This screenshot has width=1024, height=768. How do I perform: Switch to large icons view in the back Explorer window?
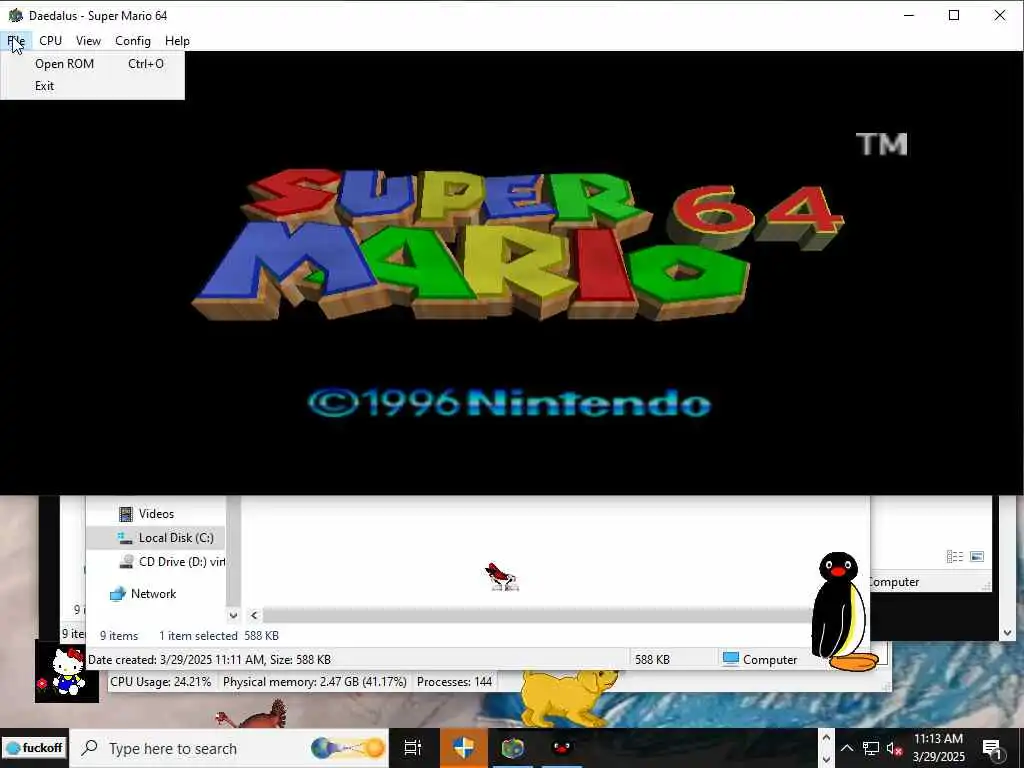point(977,556)
